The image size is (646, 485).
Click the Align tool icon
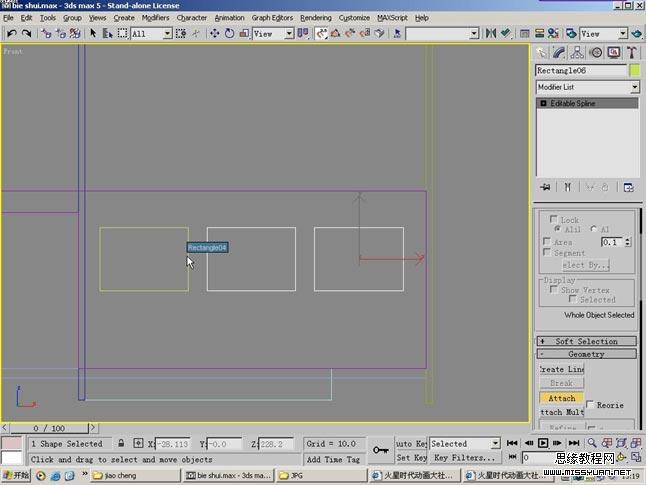point(506,33)
